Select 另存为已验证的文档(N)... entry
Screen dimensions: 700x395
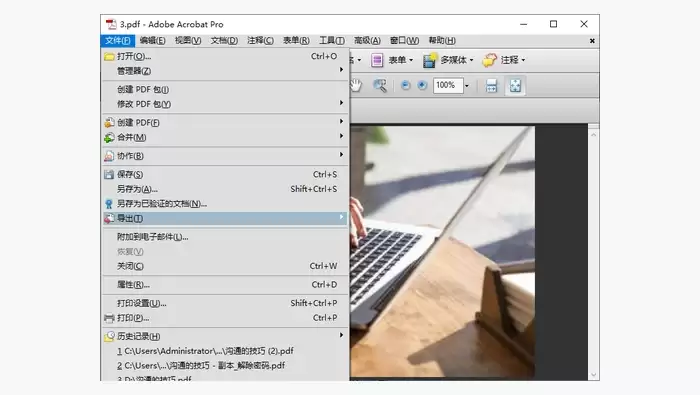(x=225, y=204)
